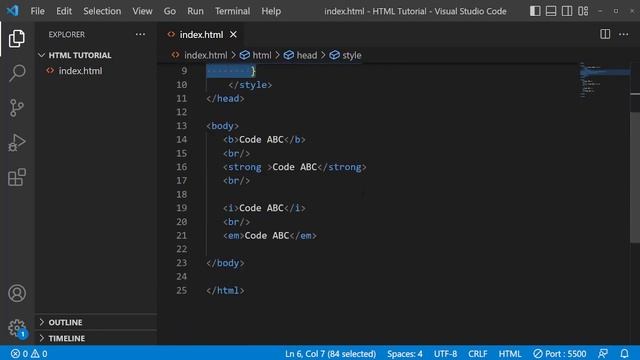The width and height of the screenshot is (640, 360).
Task: Open the Explorer view in activity bar
Action: coord(17,39)
